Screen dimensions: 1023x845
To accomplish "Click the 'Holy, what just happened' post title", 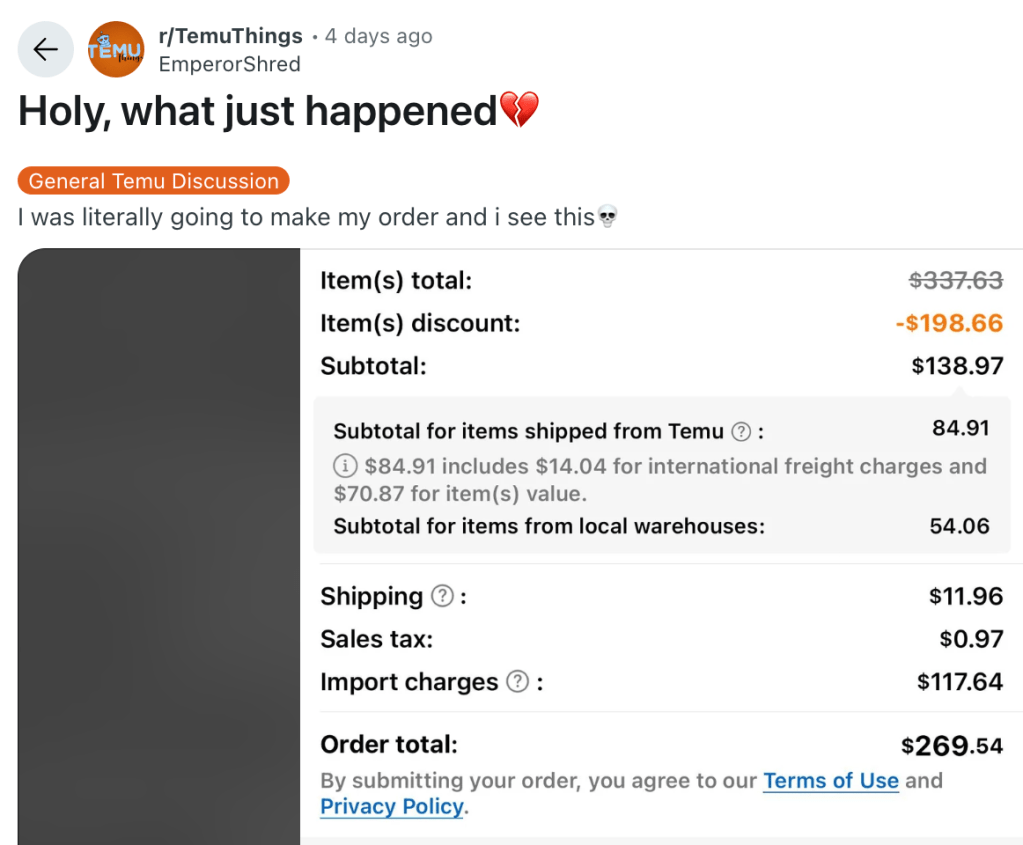I will click(x=258, y=111).
